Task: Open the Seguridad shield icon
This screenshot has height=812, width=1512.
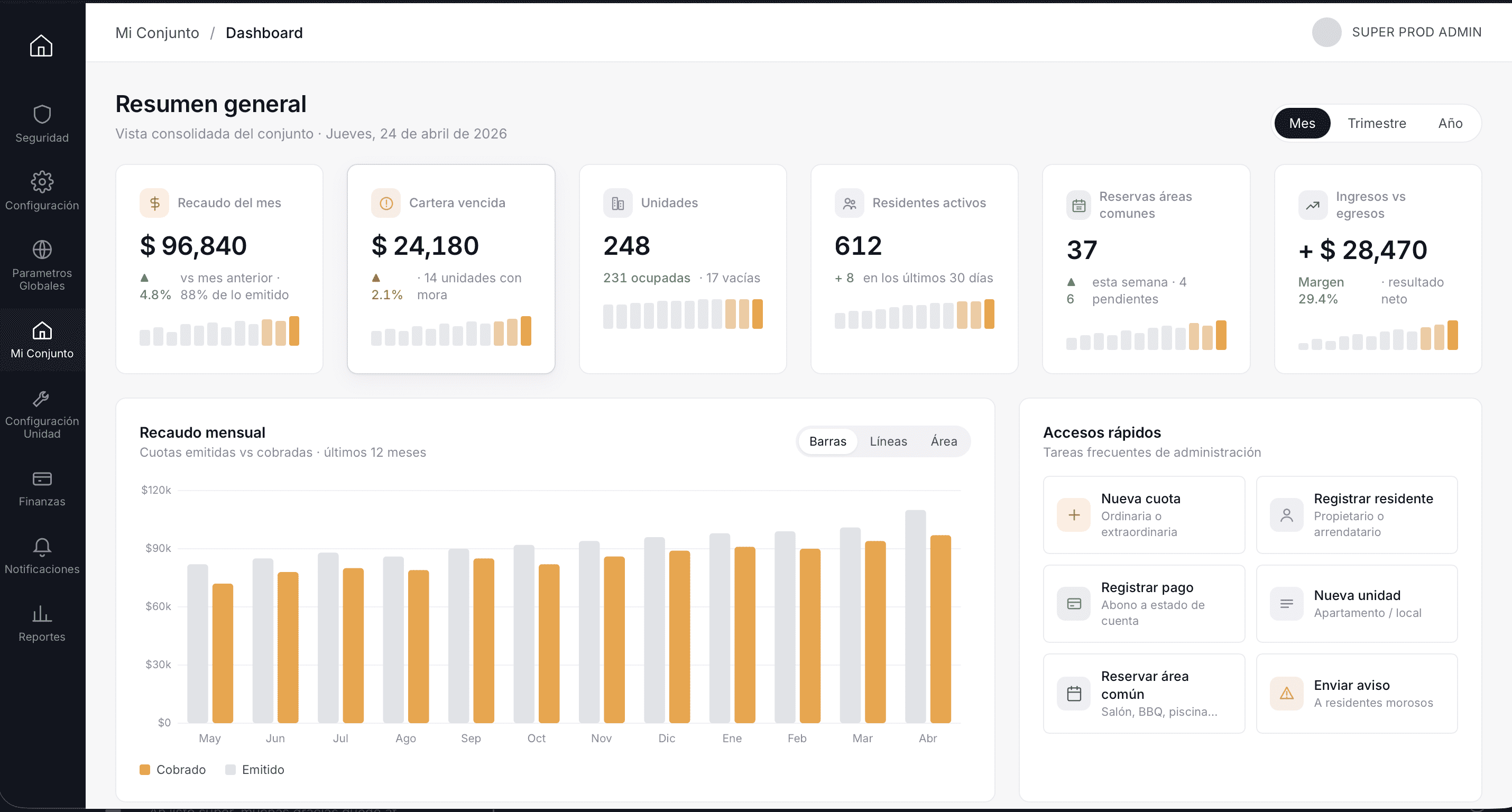Action: click(x=42, y=115)
